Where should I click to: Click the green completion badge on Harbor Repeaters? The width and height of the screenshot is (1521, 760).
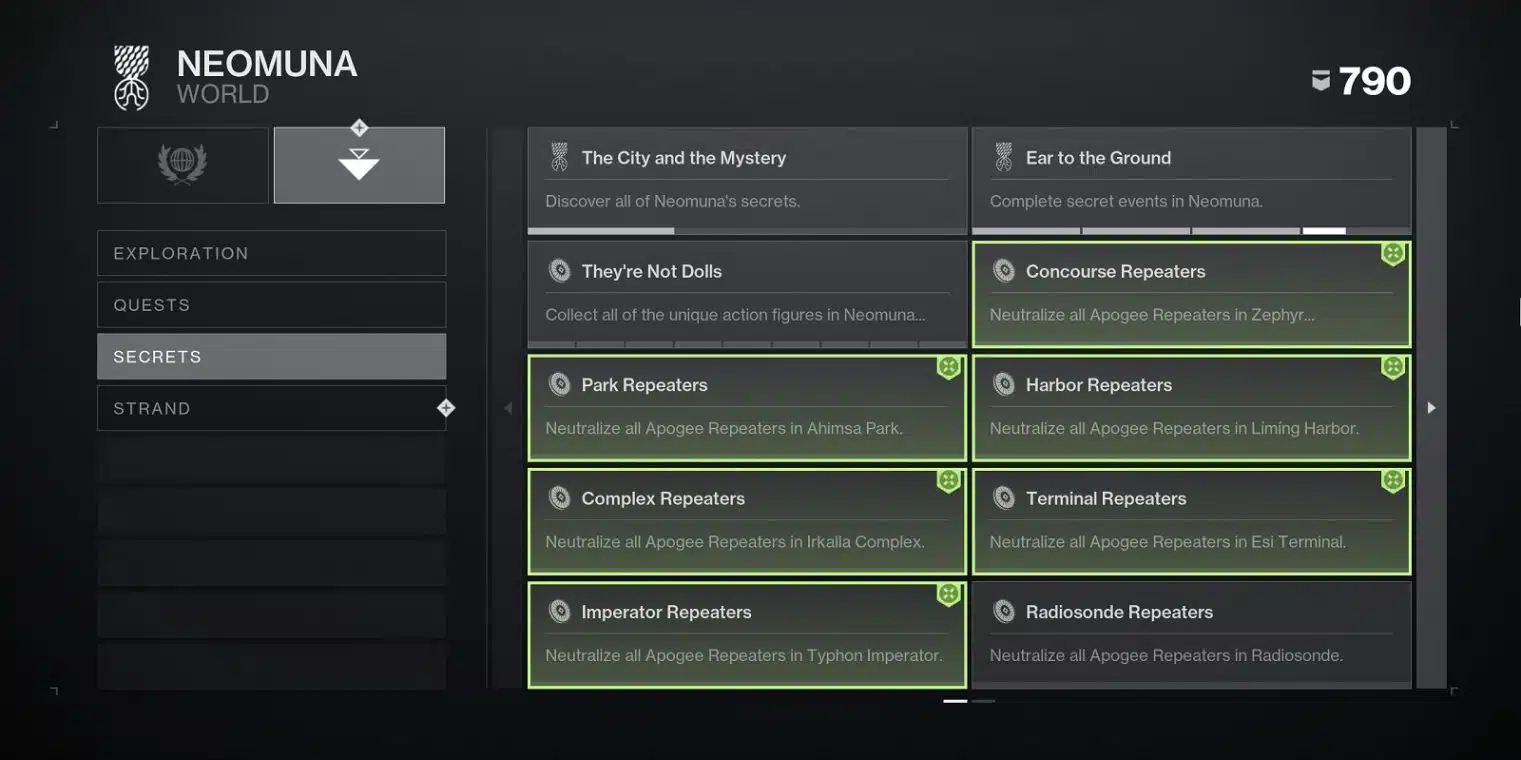click(1393, 368)
